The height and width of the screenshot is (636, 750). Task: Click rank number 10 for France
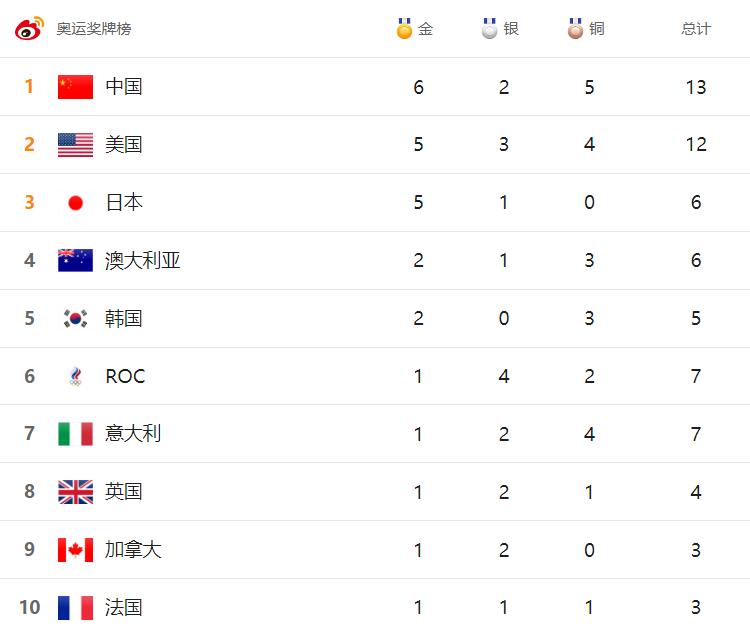click(30, 607)
